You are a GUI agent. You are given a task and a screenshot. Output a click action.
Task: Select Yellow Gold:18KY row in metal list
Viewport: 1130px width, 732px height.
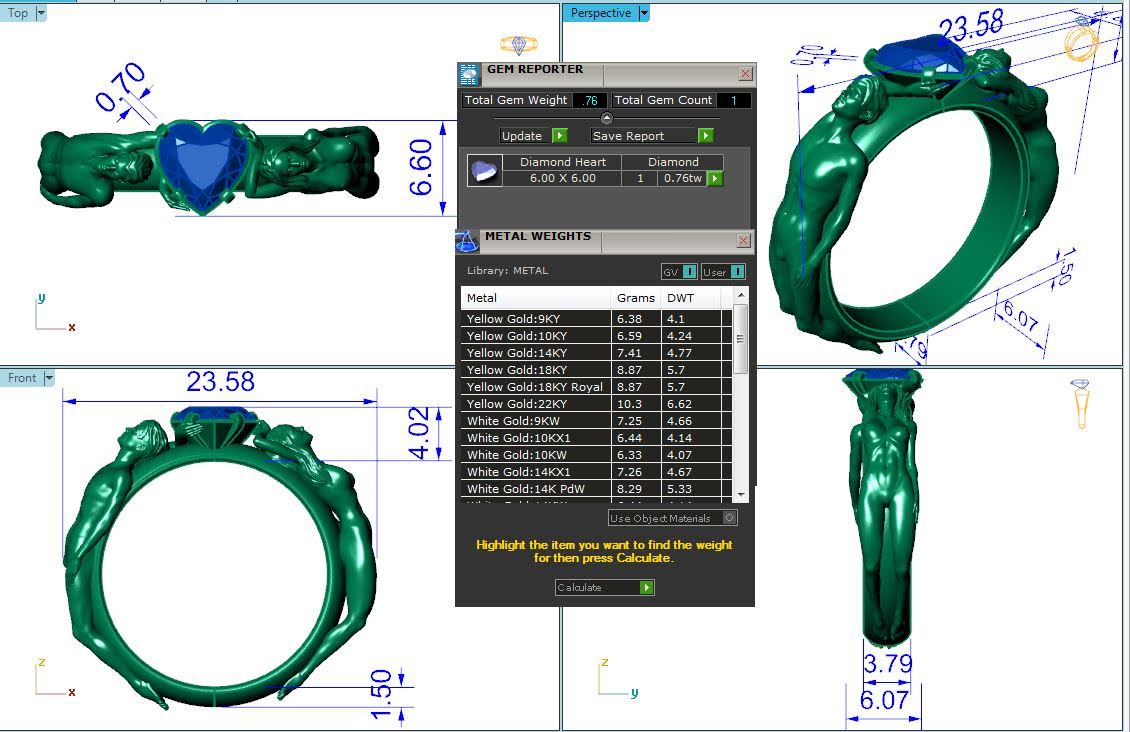pos(535,370)
